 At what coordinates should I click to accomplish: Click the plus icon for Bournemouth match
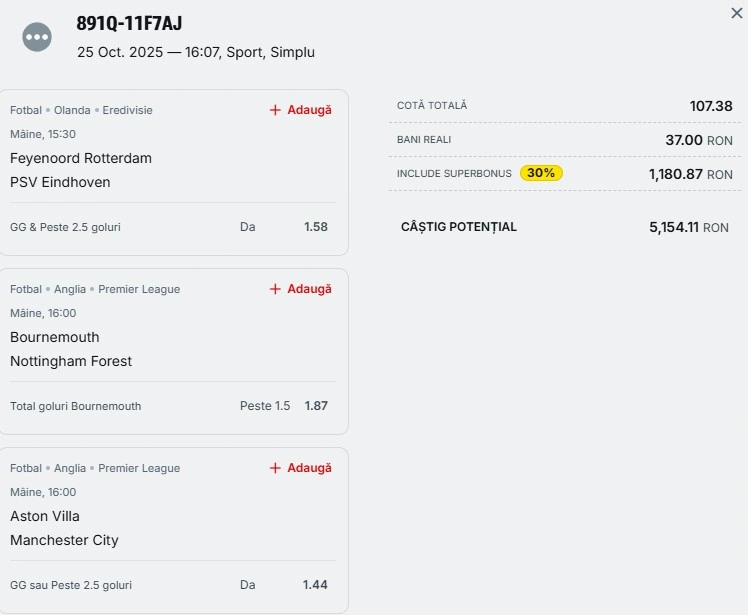click(275, 289)
